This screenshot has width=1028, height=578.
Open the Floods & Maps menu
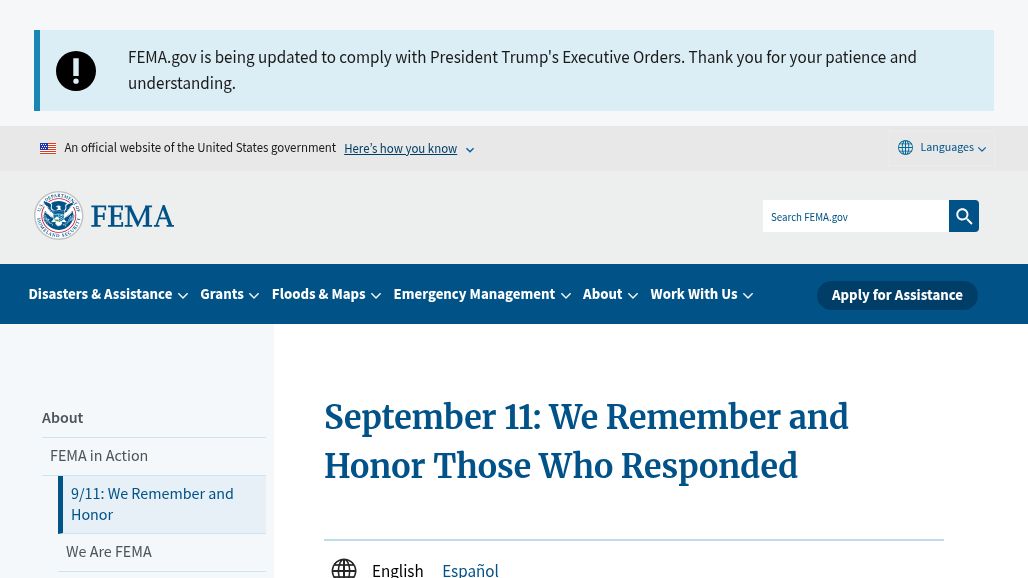pos(326,294)
